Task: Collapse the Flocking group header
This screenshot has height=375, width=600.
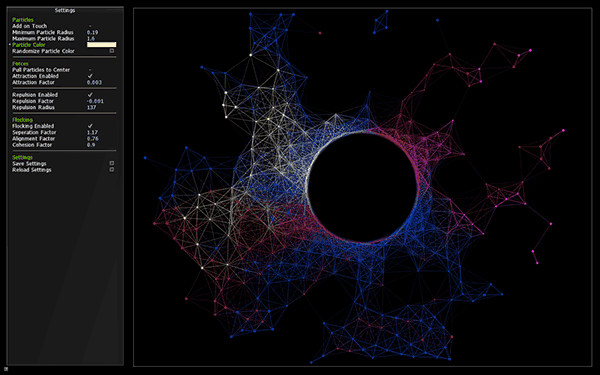Action: tap(23, 120)
